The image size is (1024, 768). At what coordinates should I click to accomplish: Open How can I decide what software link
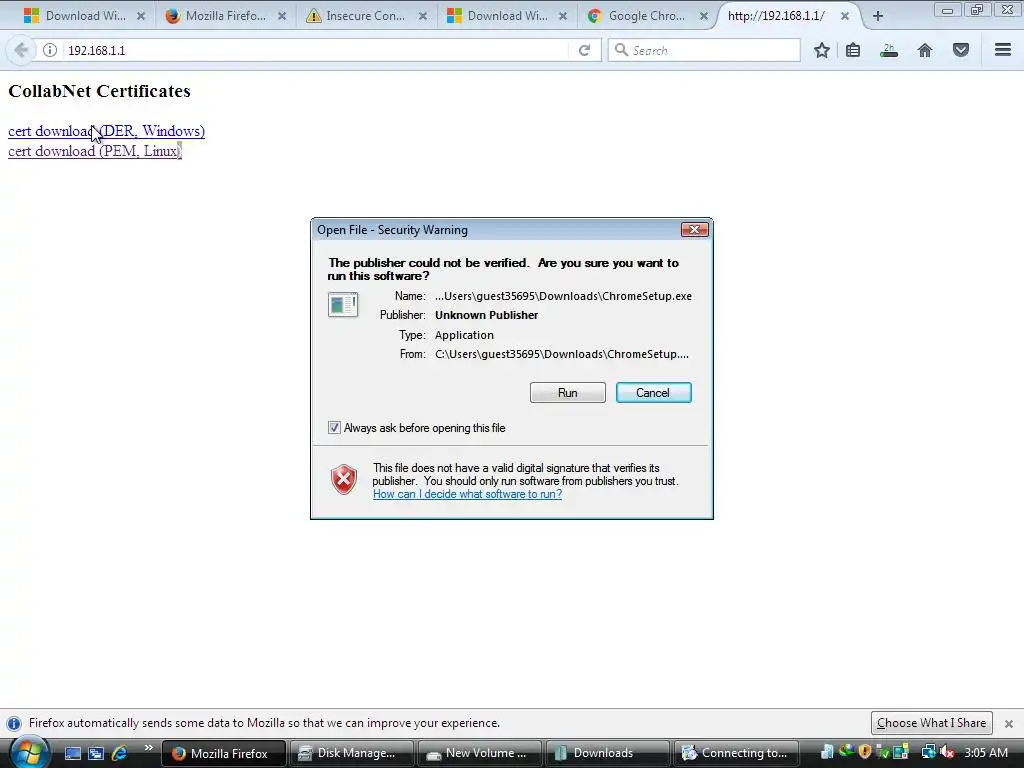[x=468, y=494]
